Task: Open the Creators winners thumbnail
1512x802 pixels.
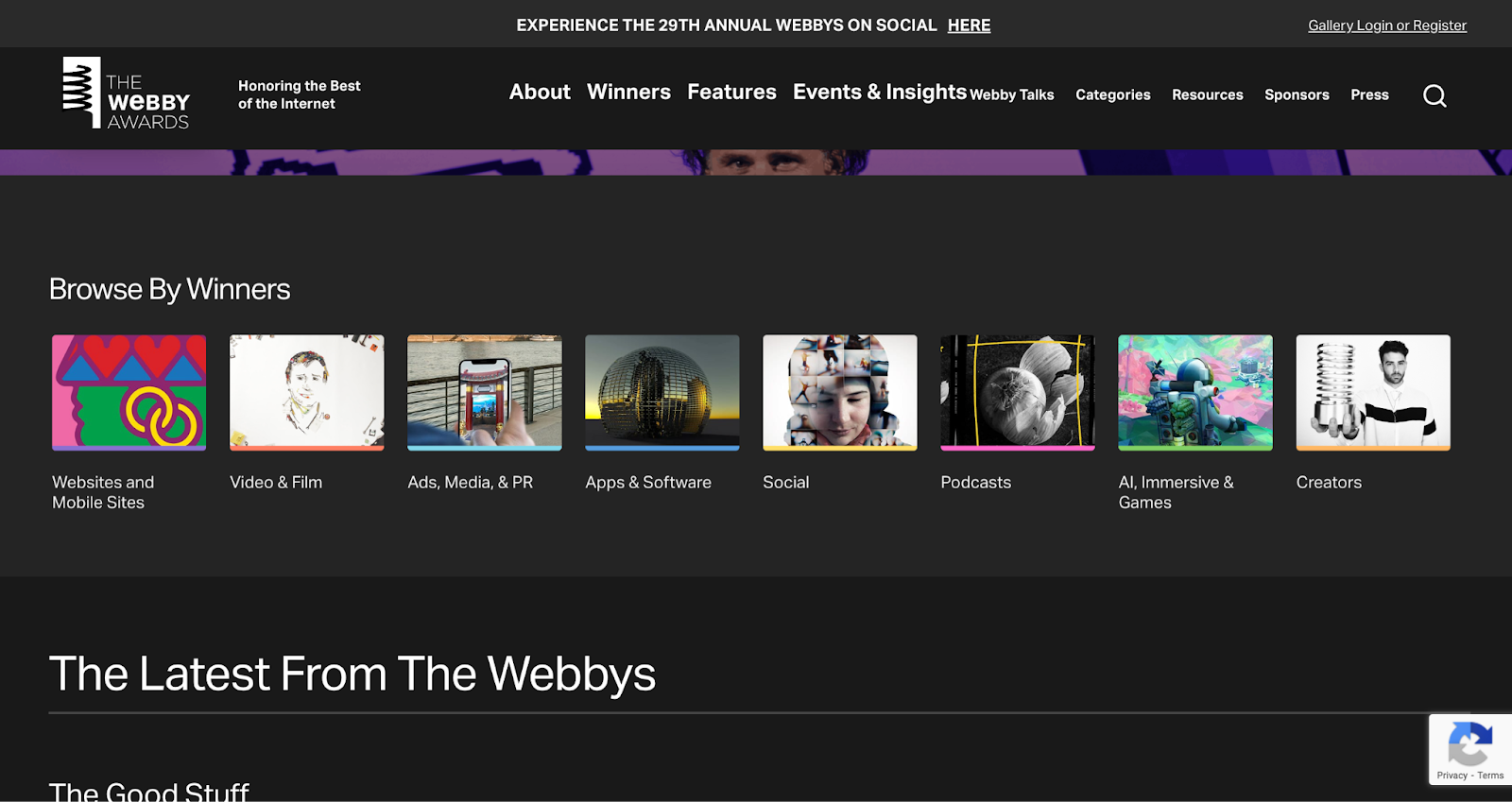Action: (x=1373, y=392)
